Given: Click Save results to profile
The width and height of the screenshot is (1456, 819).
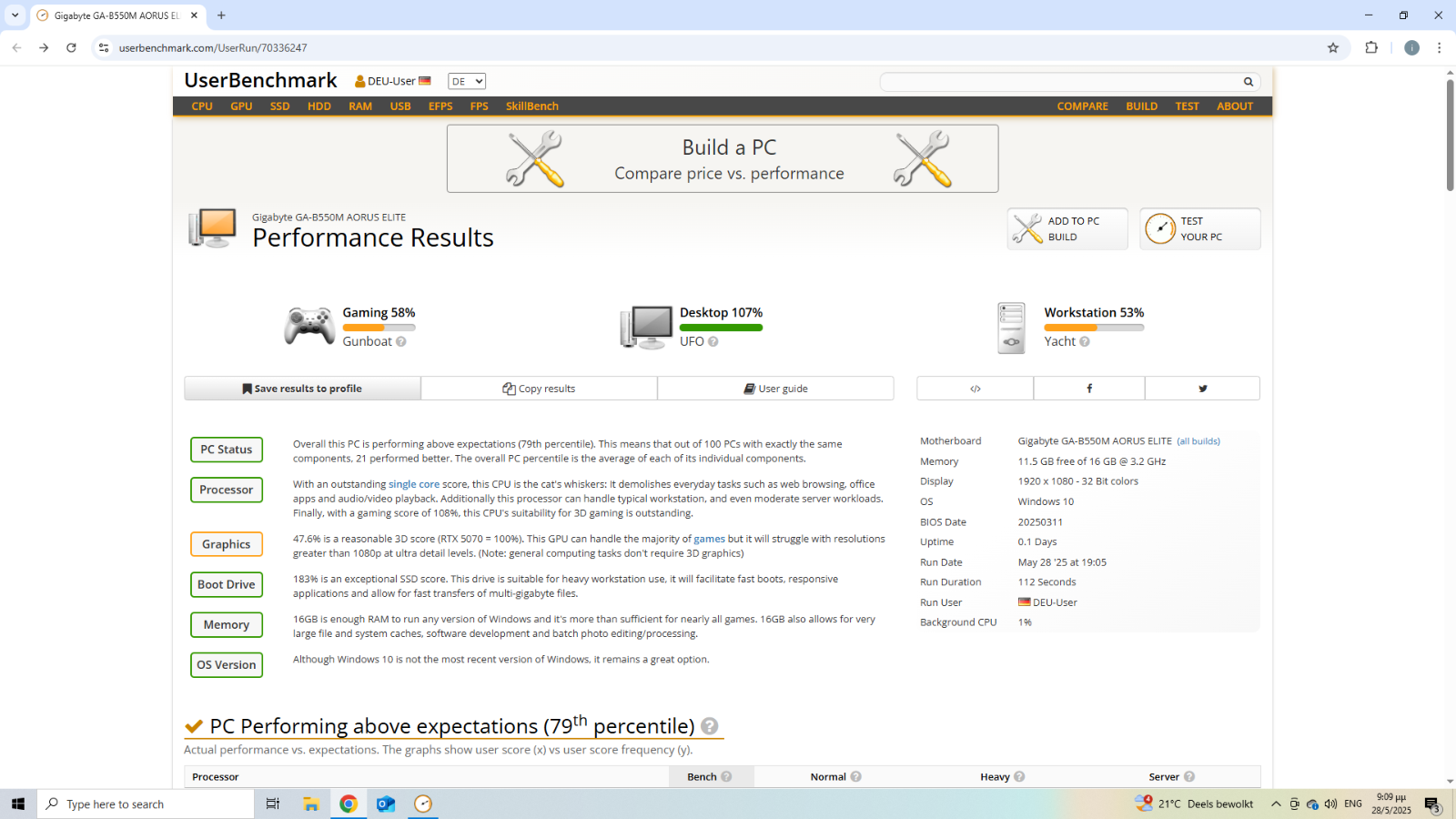Looking at the screenshot, I should pyautogui.click(x=302, y=389).
